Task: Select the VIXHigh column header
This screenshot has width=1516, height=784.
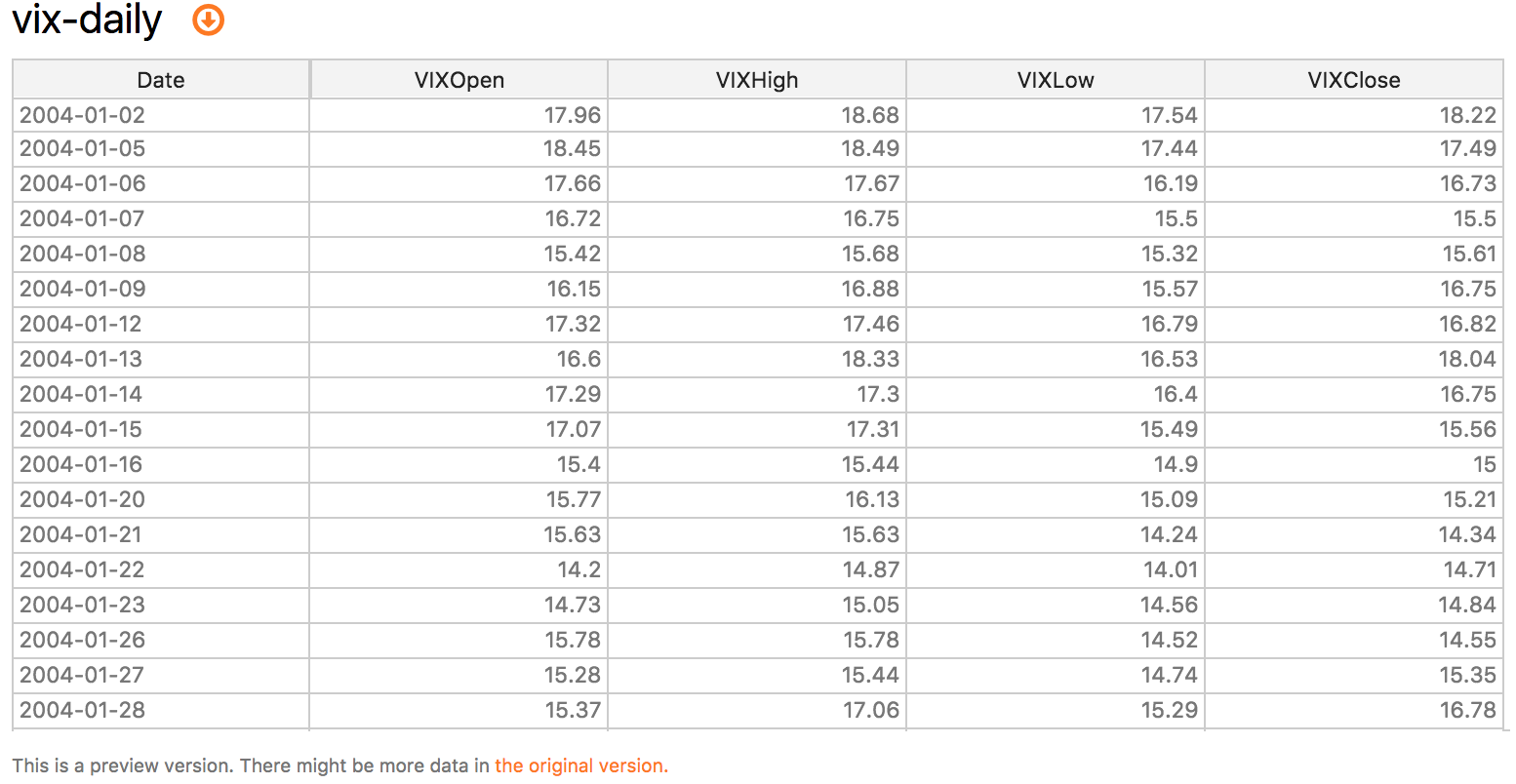Action: [x=757, y=80]
